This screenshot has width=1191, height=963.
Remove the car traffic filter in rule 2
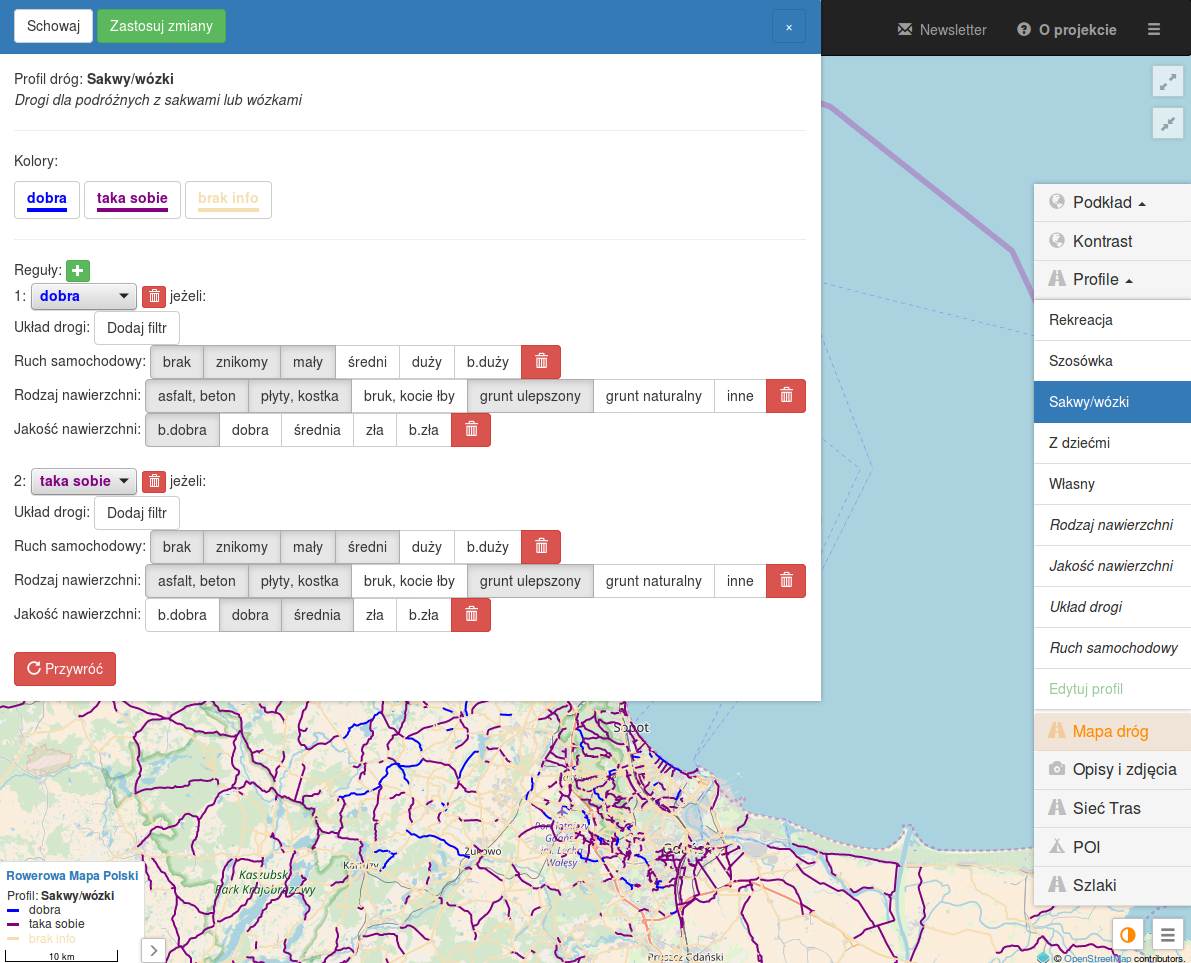pyautogui.click(x=541, y=547)
